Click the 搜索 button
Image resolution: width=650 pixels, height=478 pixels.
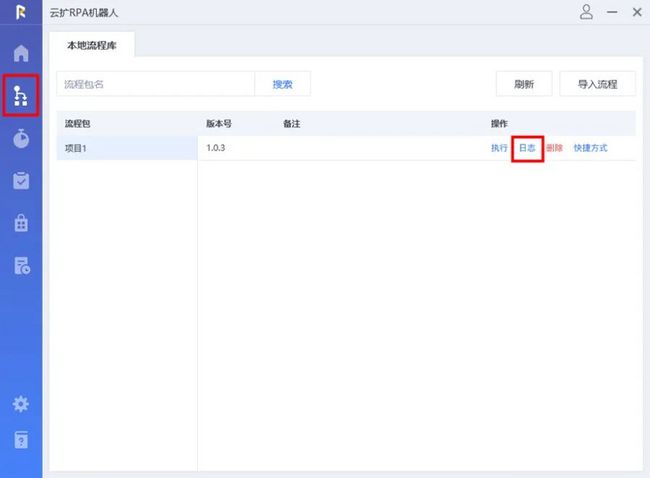click(x=282, y=84)
